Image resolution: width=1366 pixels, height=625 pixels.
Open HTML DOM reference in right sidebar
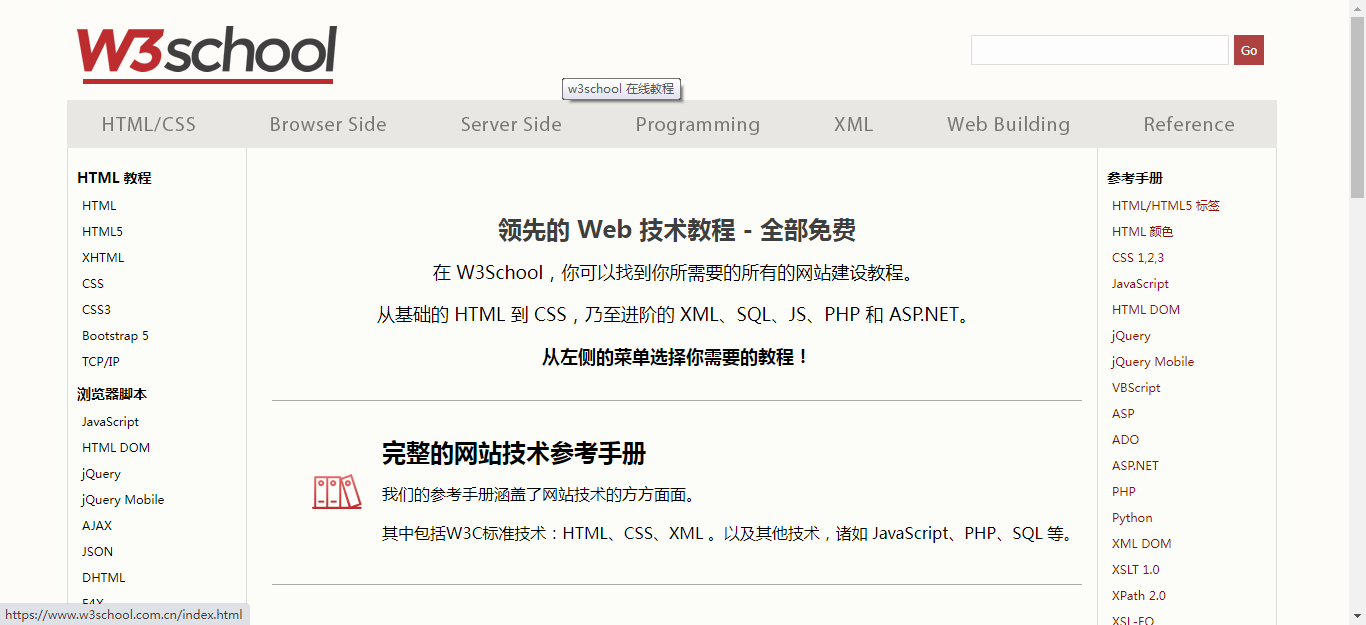[x=1146, y=309]
